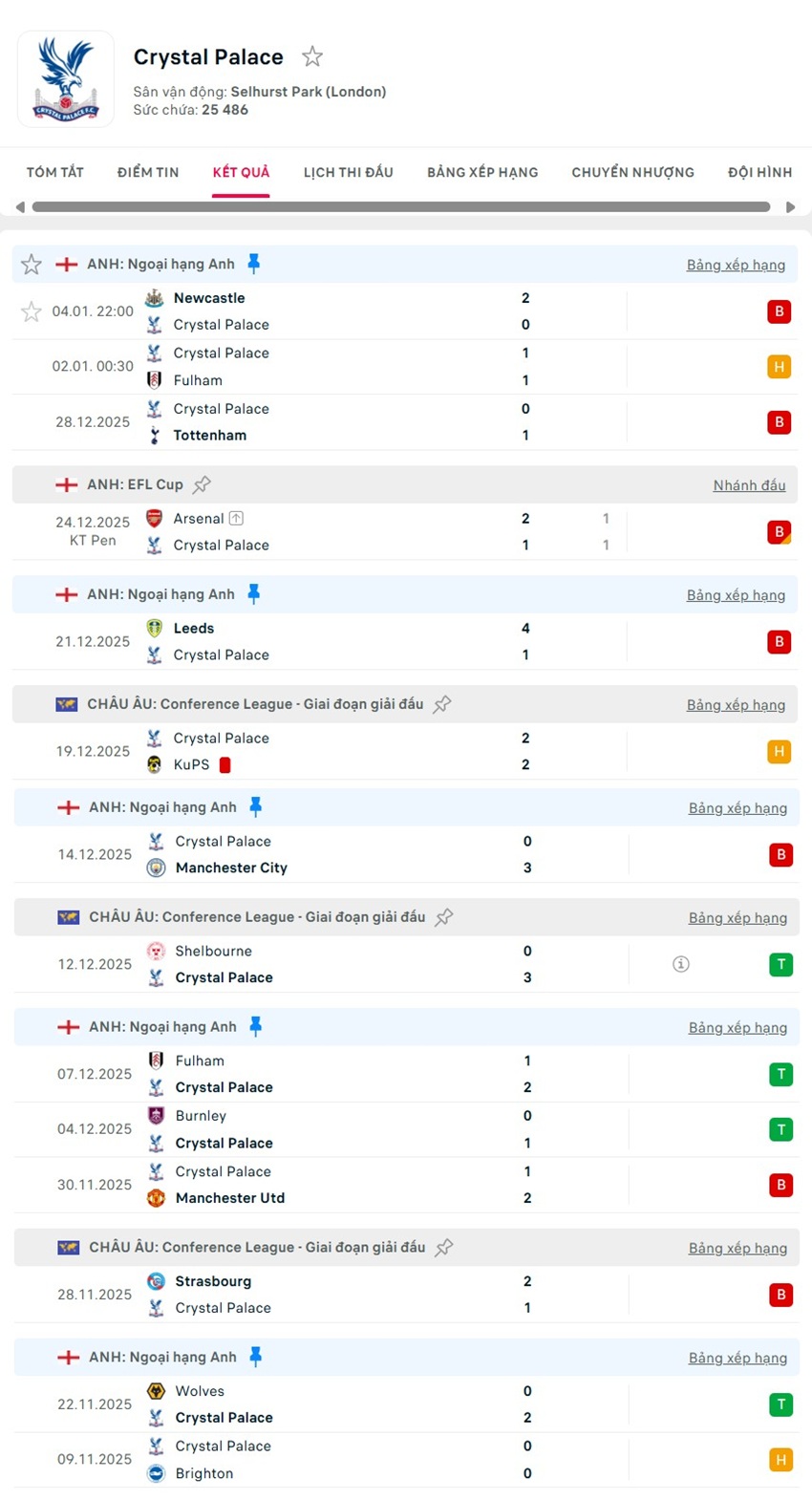The height and width of the screenshot is (1500, 812).
Task: Open the Bảng xếp hạng link for Ngoại hạng Anh
Action: [737, 265]
